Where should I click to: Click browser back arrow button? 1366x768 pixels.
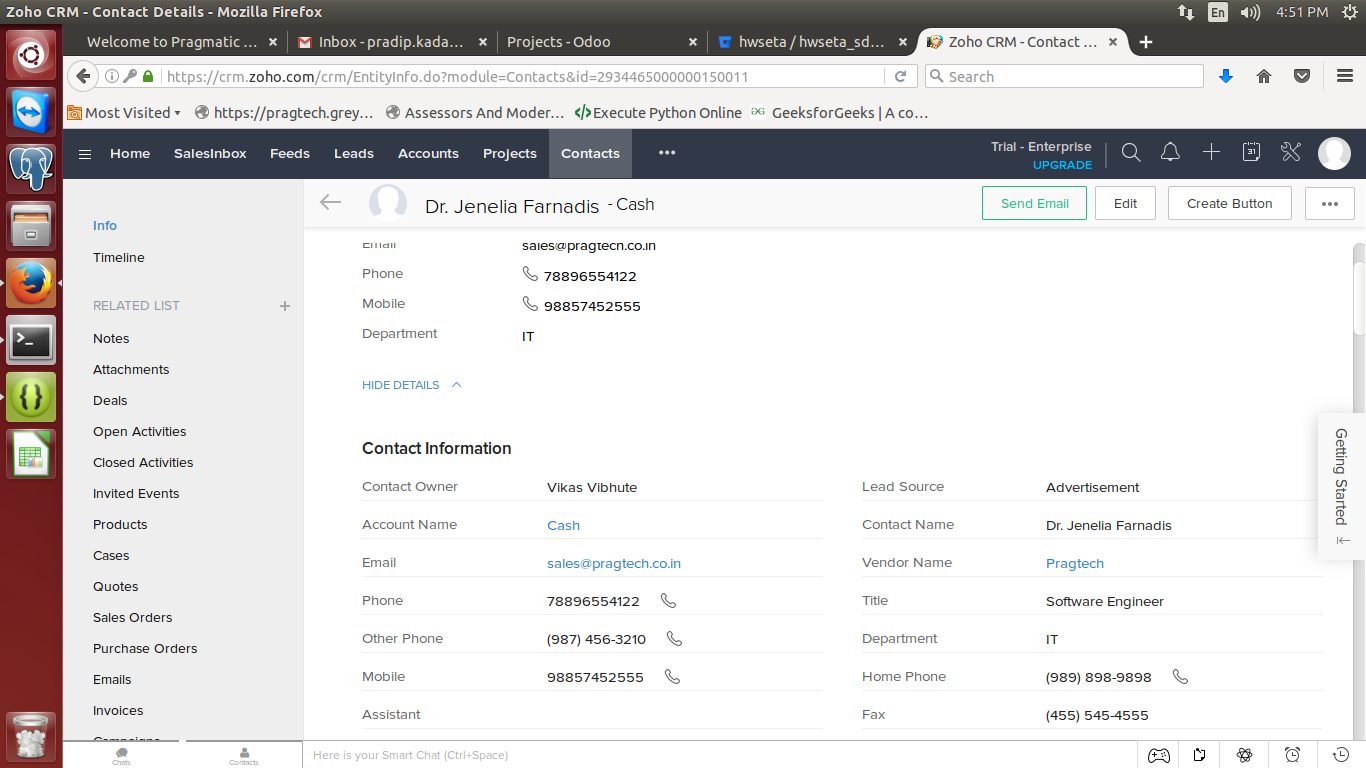point(84,76)
